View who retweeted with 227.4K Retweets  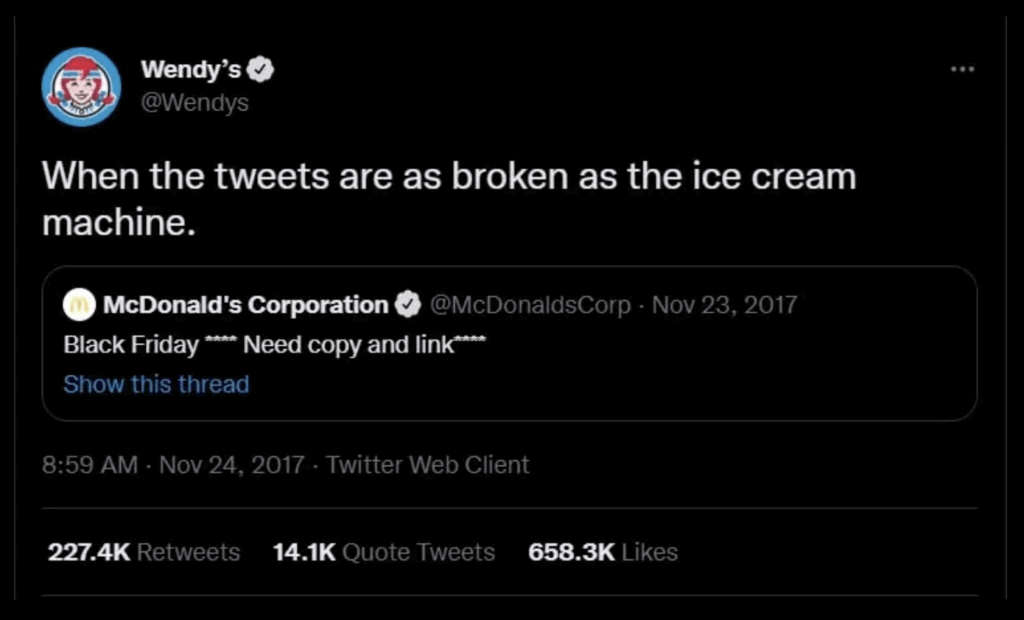pyautogui.click(x=143, y=552)
